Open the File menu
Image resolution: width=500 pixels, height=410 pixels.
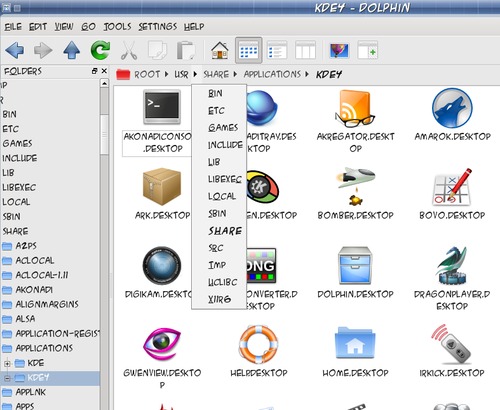pyautogui.click(x=13, y=26)
